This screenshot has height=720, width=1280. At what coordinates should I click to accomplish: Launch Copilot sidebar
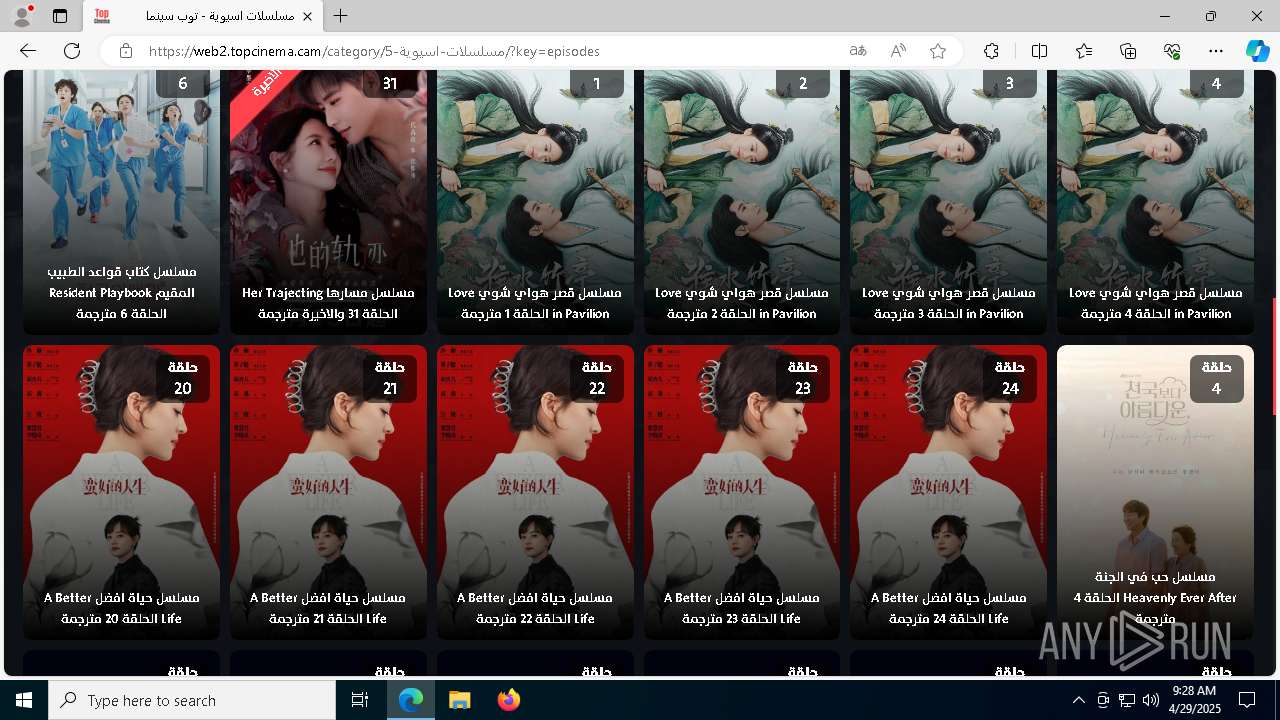point(1257,51)
